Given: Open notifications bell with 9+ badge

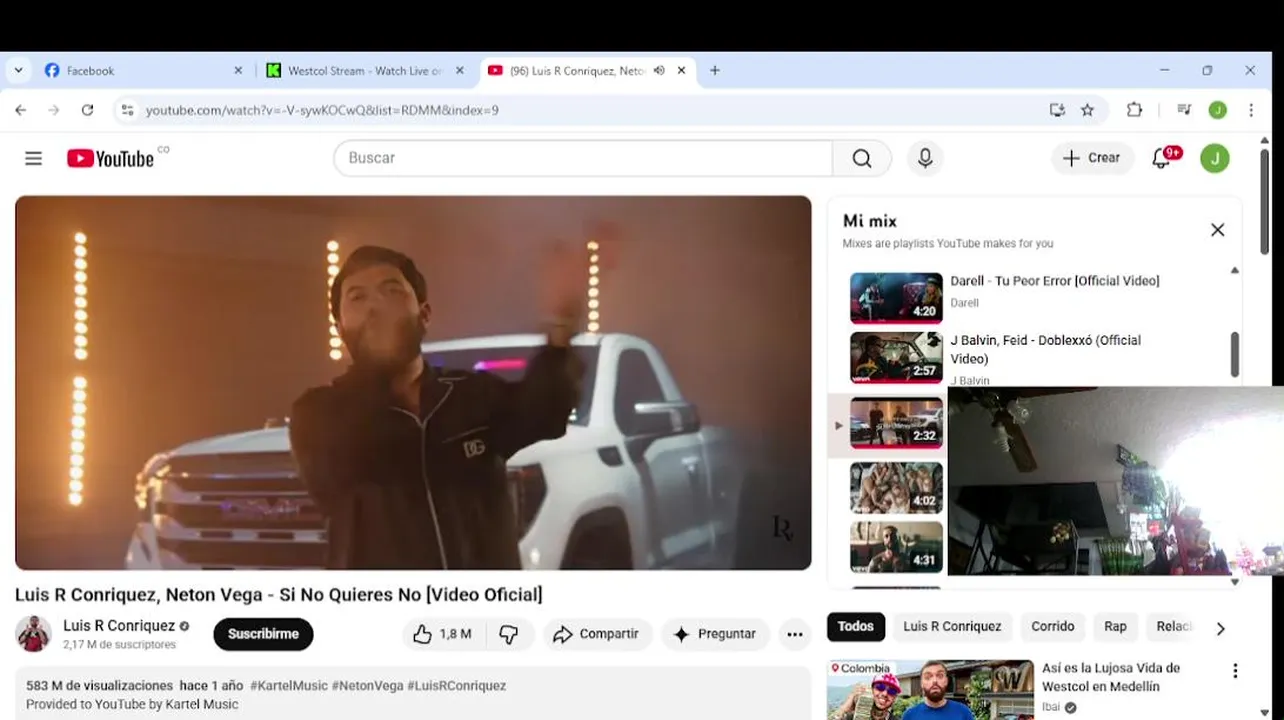Looking at the screenshot, I should pos(1163,157).
